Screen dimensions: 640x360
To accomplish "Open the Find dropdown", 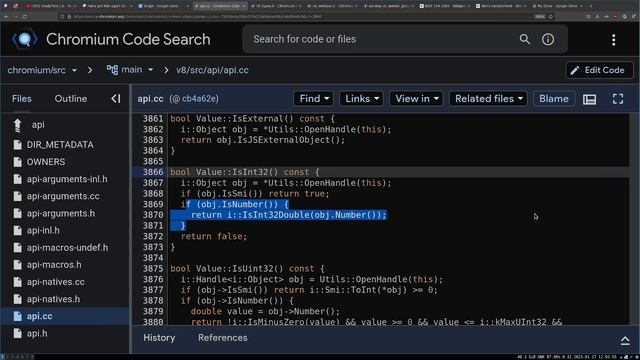I will pos(313,99).
